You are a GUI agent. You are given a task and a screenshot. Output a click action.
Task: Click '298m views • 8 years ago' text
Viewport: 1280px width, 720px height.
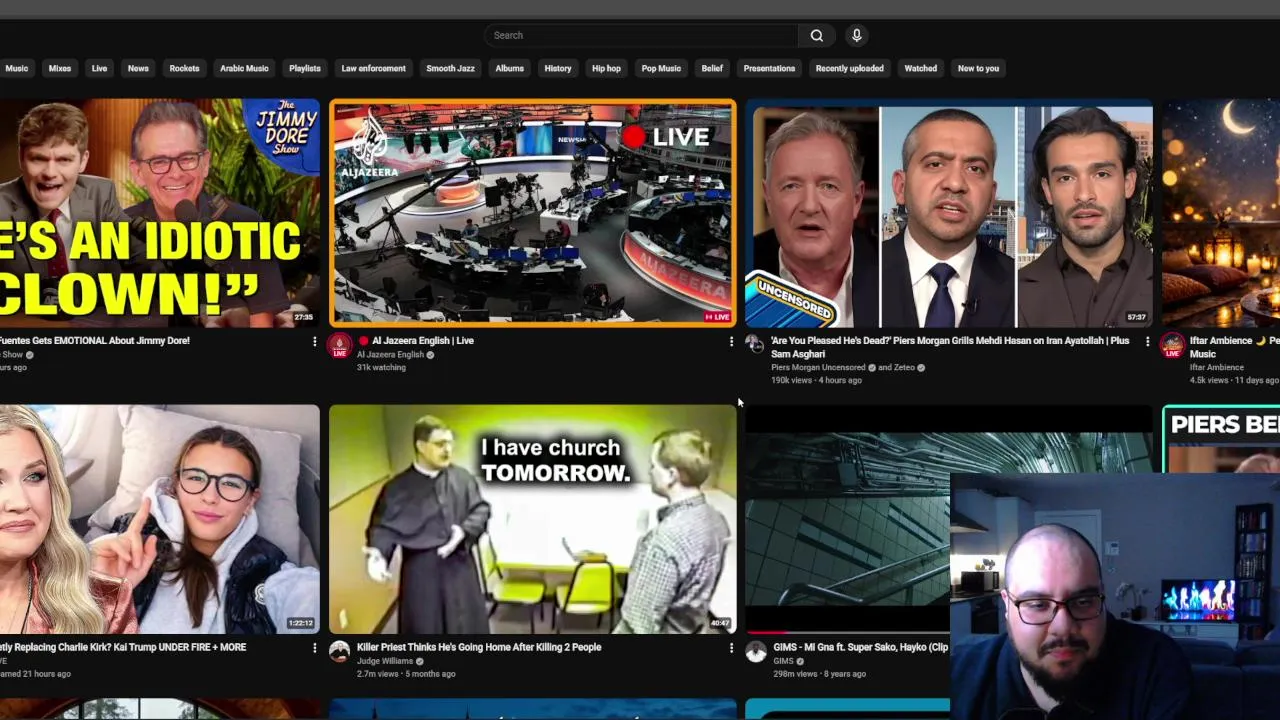(819, 674)
